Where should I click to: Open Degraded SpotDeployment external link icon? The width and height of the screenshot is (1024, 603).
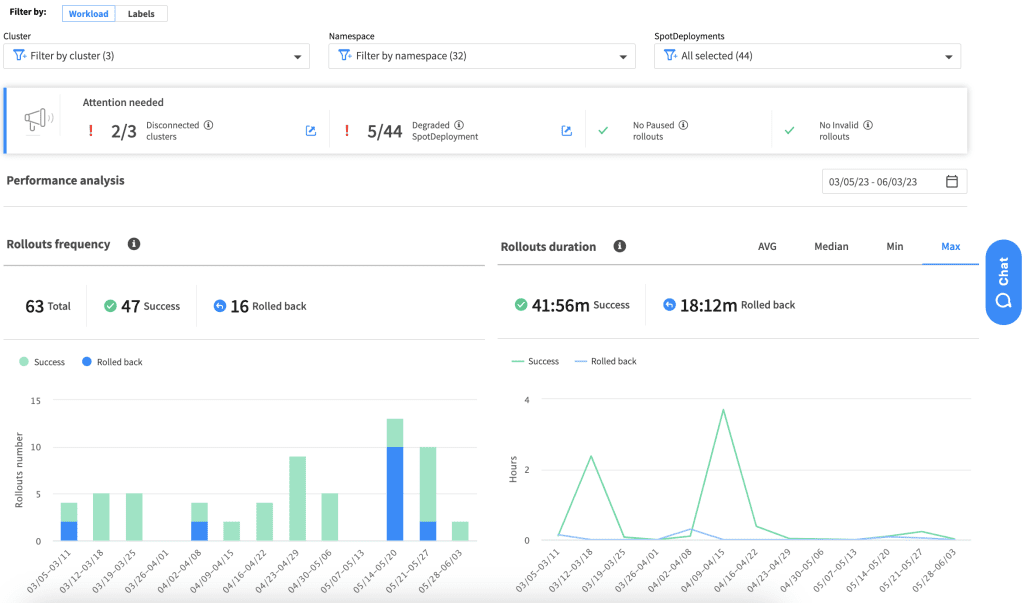pyautogui.click(x=566, y=131)
